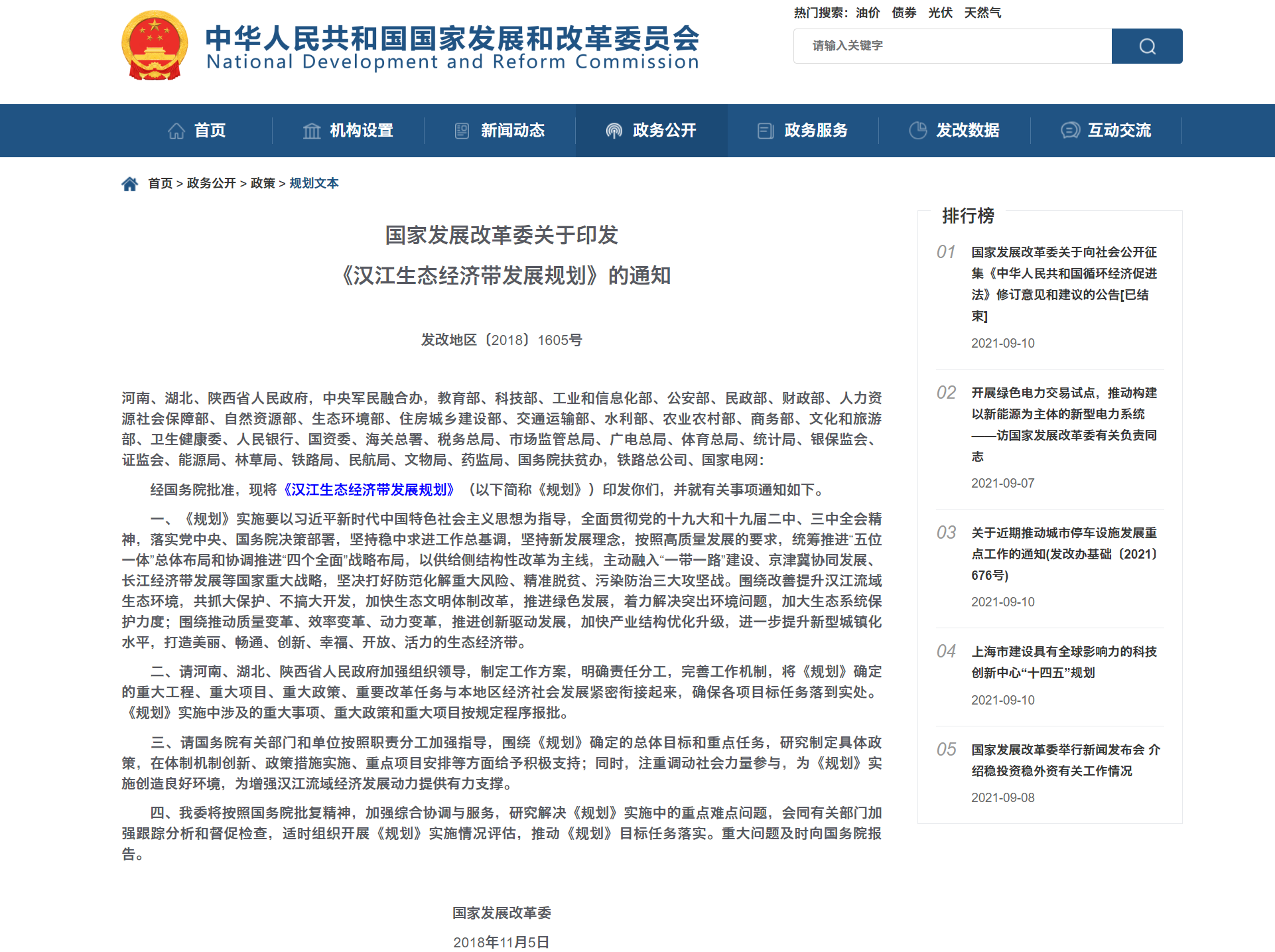Open the 汉江生态经济带发展规划 blue link
This screenshot has width=1275, height=952.
pyautogui.click(x=369, y=490)
